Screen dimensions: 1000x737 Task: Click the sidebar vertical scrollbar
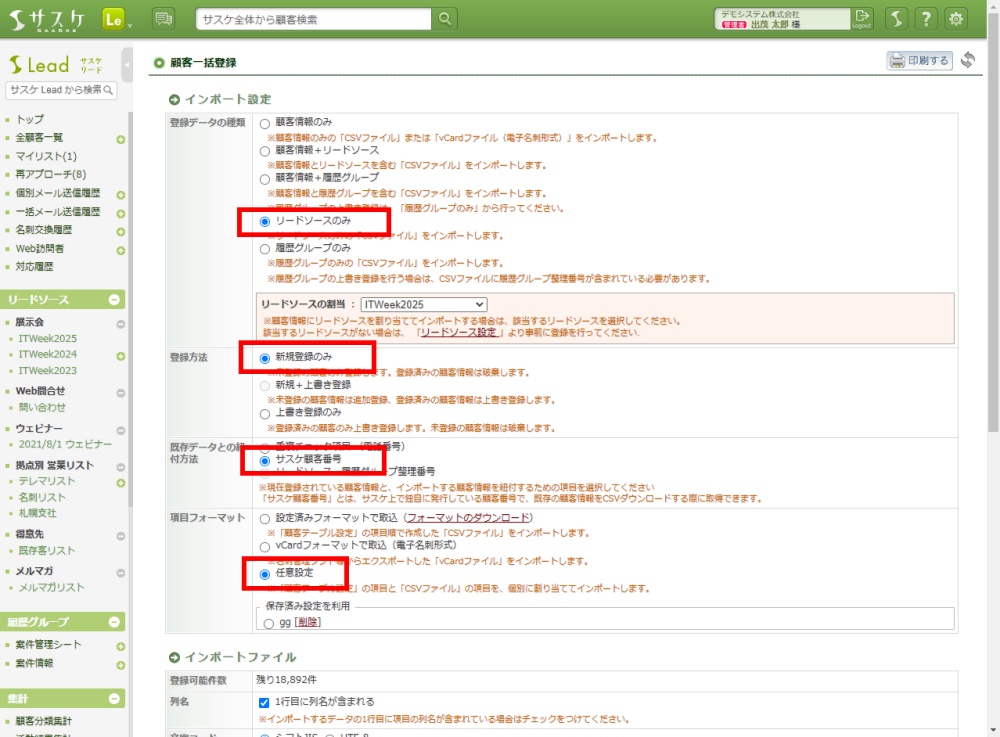pyautogui.click(x=131, y=309)
